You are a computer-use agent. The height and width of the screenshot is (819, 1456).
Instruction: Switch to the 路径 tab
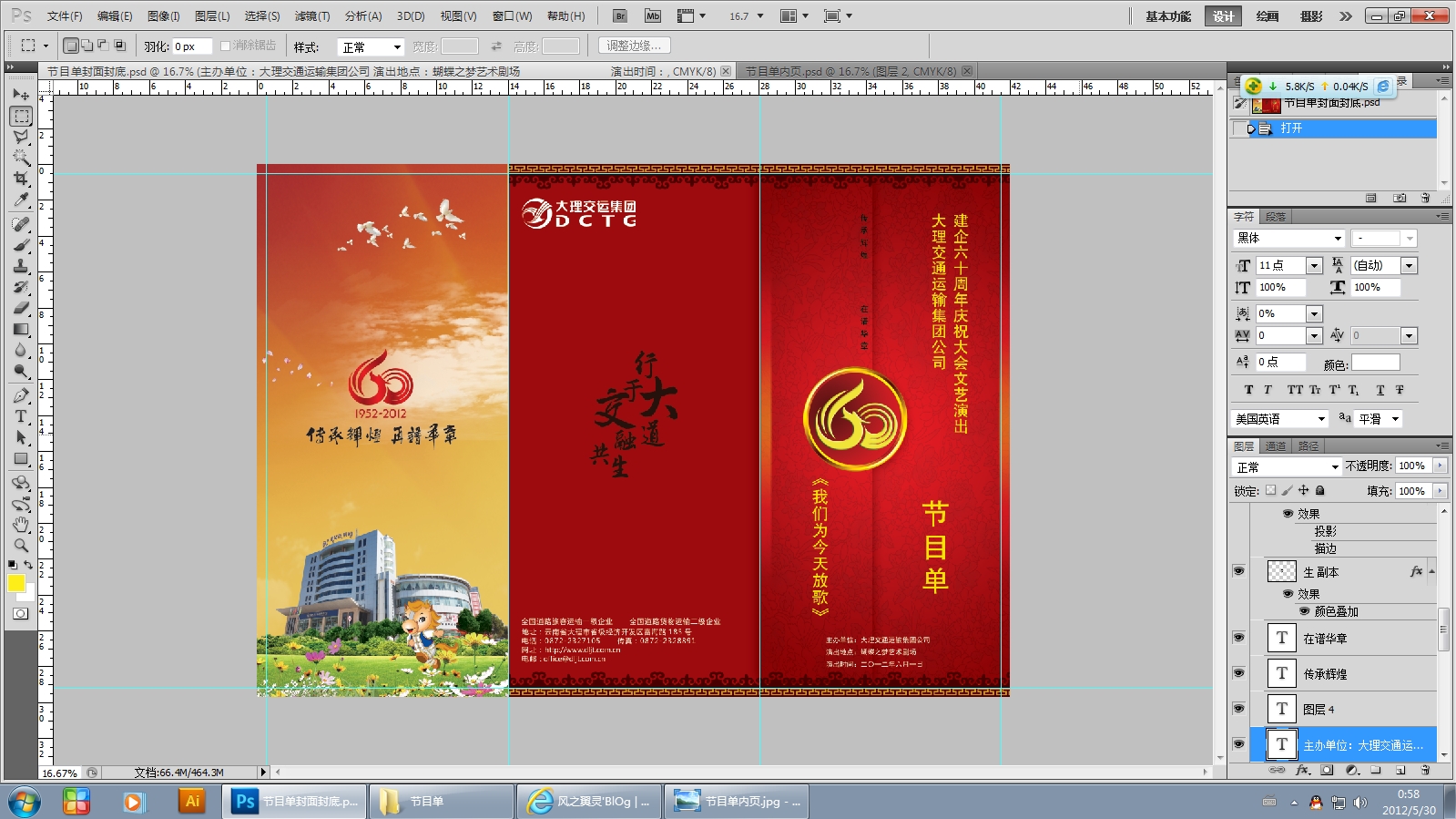tap(1308, 445)
